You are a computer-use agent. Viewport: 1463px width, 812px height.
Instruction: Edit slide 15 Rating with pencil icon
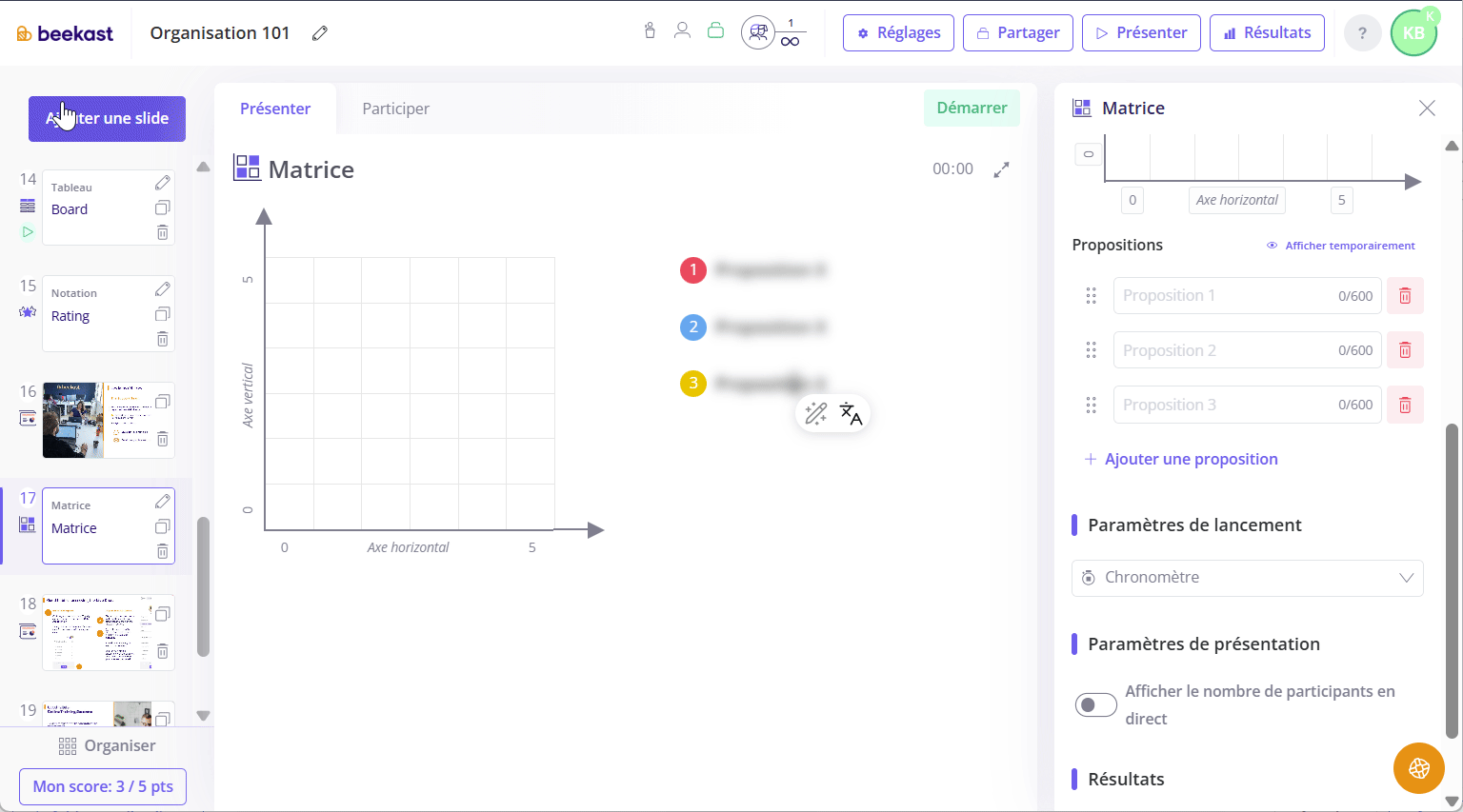coord(163,288)
